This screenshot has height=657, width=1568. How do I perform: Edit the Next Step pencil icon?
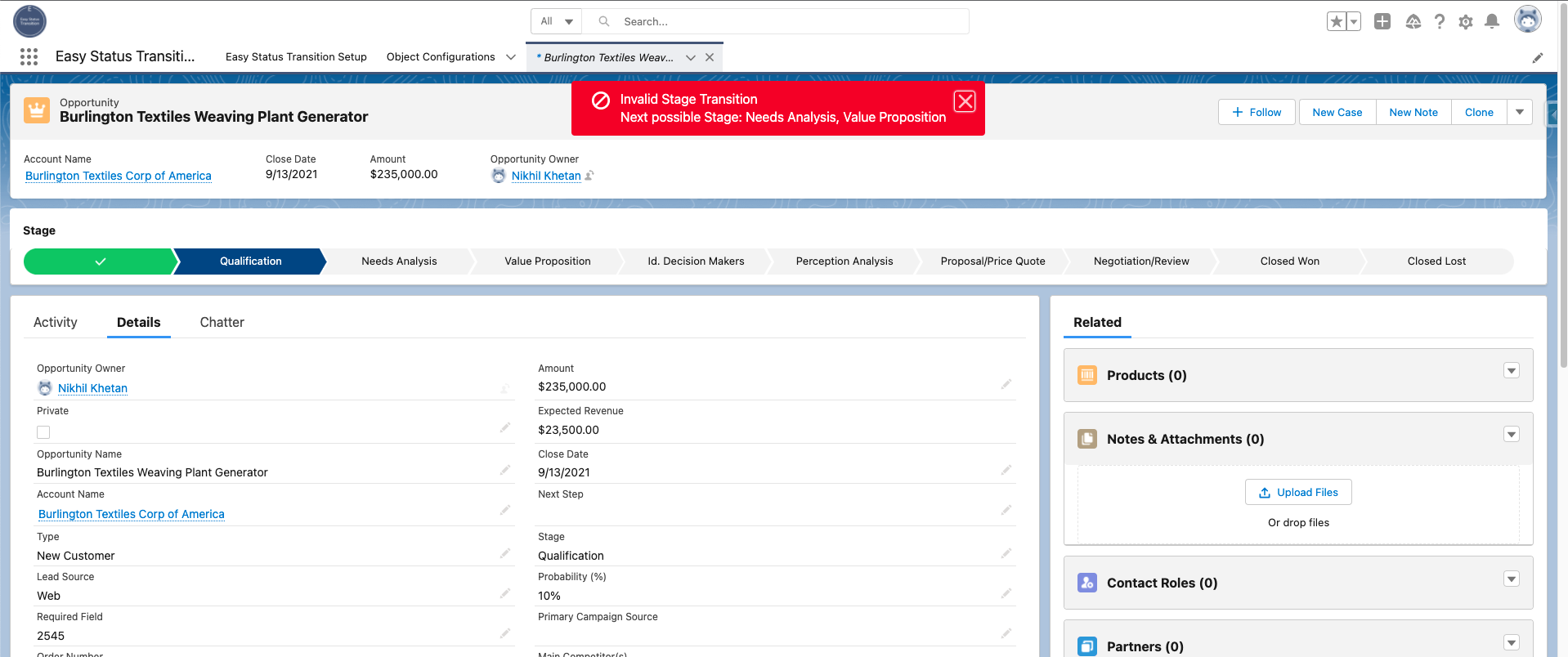tap(1006, 510)
